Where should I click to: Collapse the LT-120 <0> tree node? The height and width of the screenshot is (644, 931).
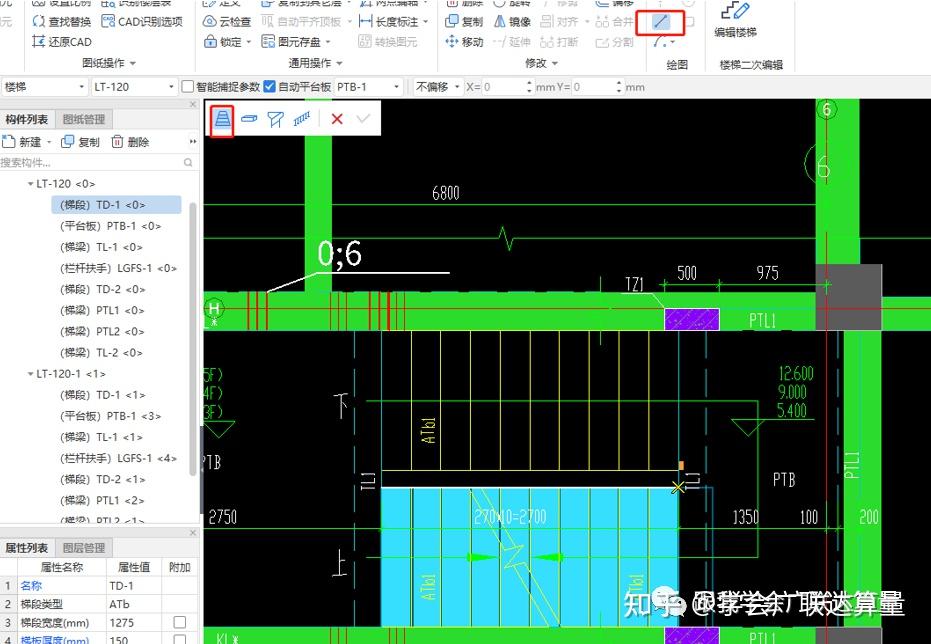coord(31,185)
